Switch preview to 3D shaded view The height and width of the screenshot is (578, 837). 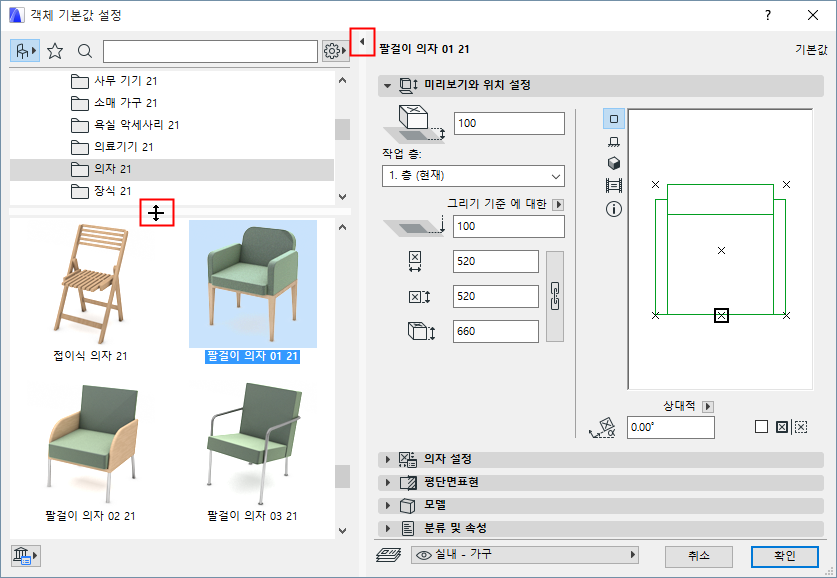pos(614,163)
